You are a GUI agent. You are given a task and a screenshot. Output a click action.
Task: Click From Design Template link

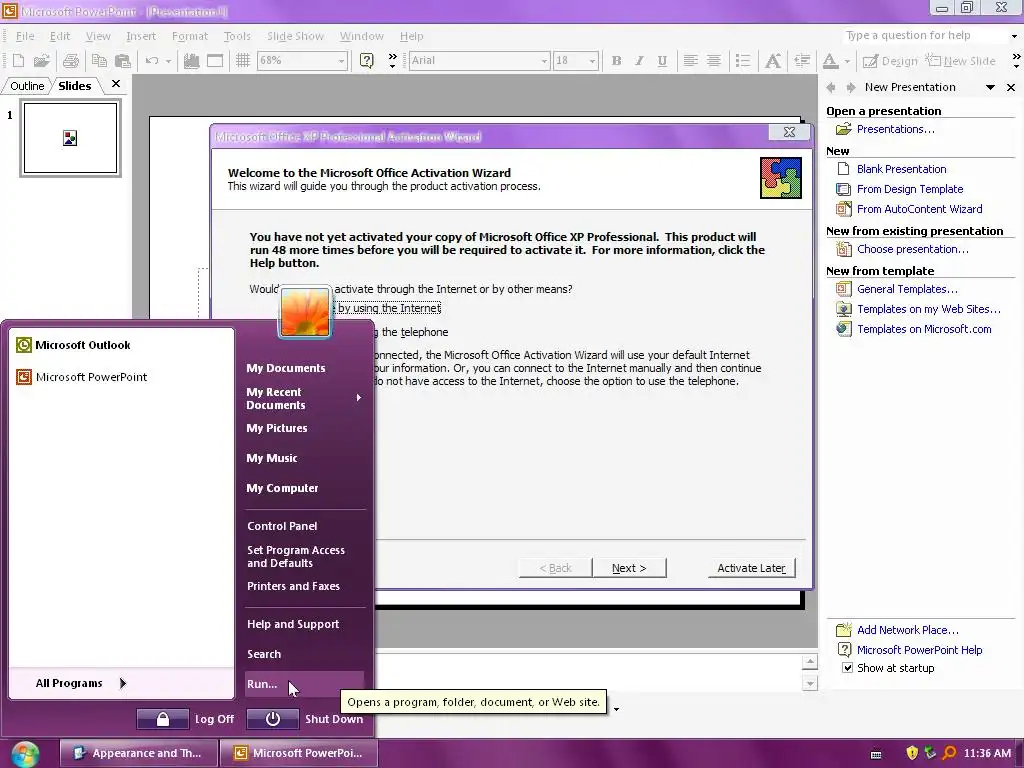pos(910,189)
